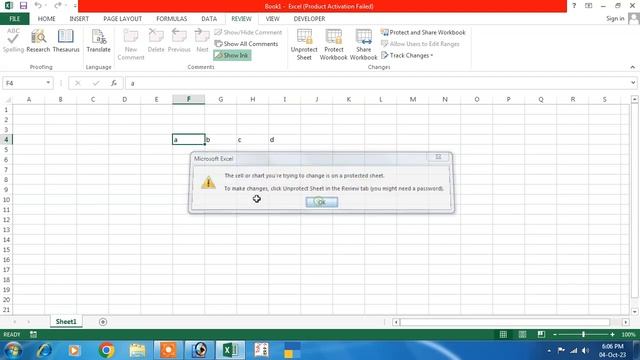Screen dimensions: 640x360
Task: Switch to the DEVELOPER tab
Action: (x=309, y=19)
